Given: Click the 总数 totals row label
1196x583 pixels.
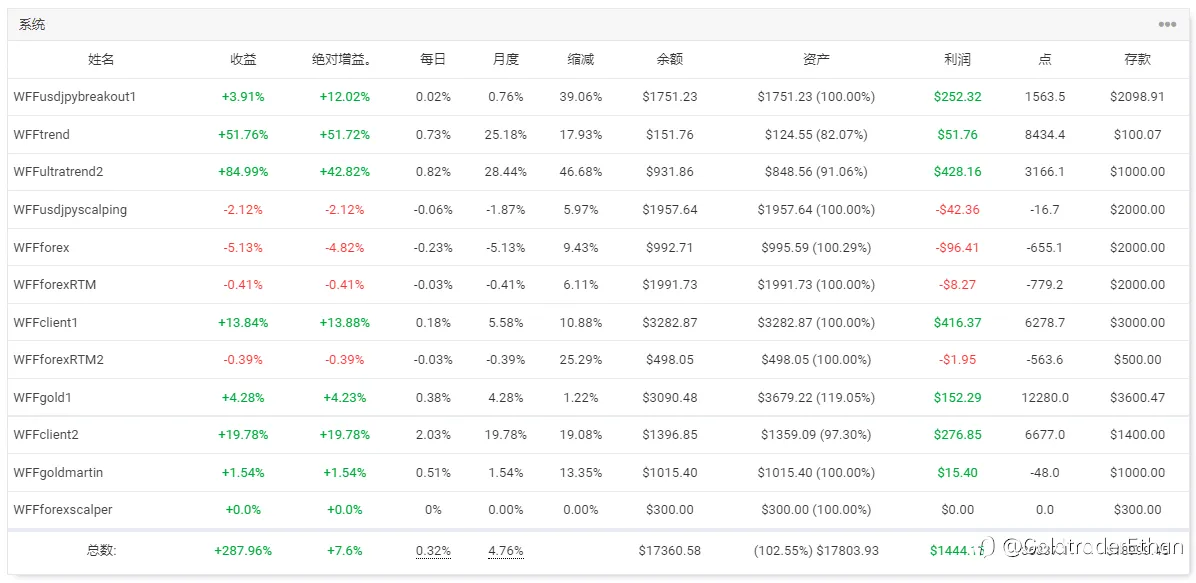Looking at the screenshot, I should pos(101,550).
